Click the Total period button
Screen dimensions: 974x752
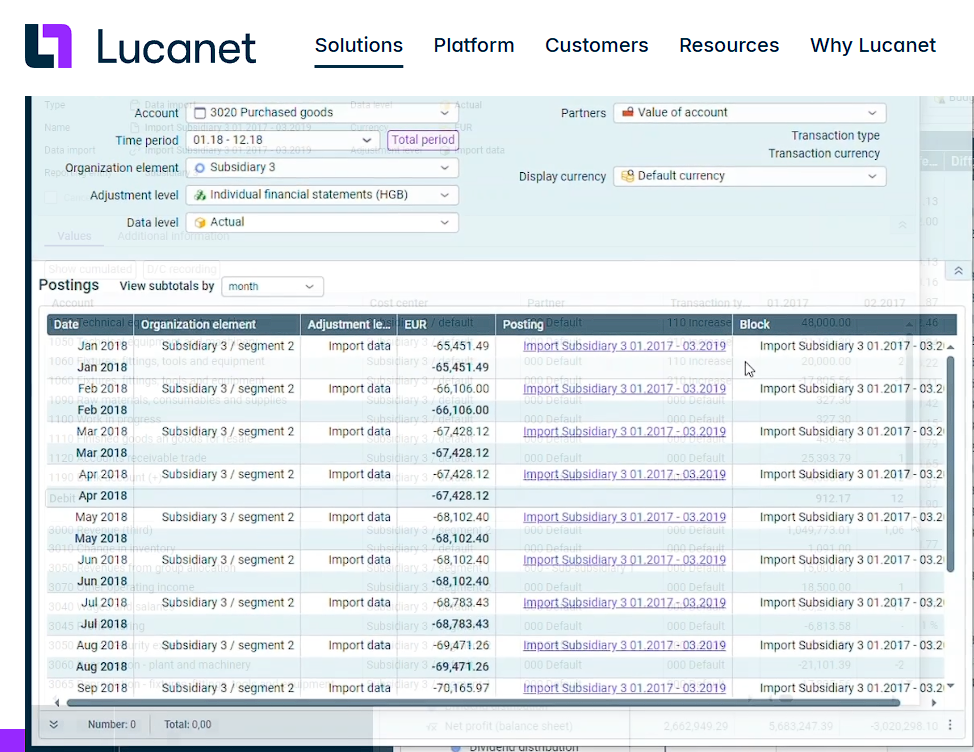423,140
